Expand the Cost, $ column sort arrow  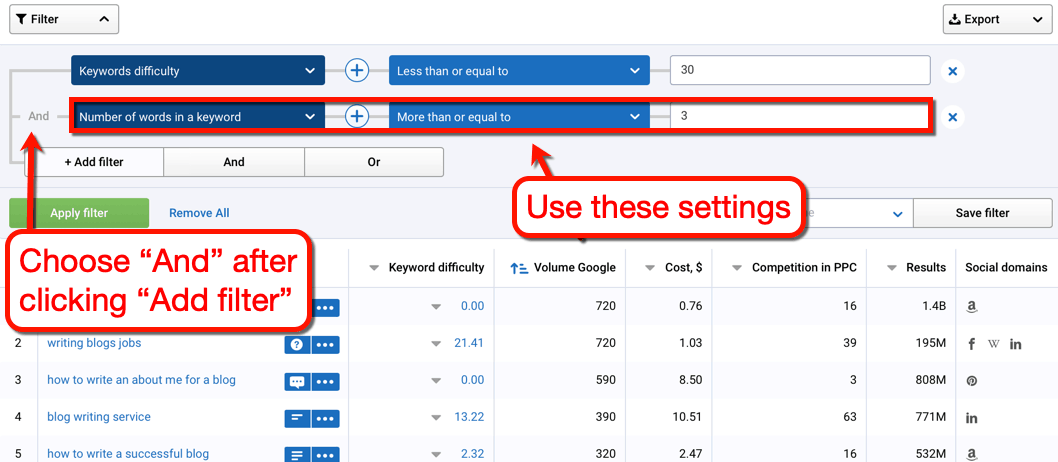pos(650,268)
